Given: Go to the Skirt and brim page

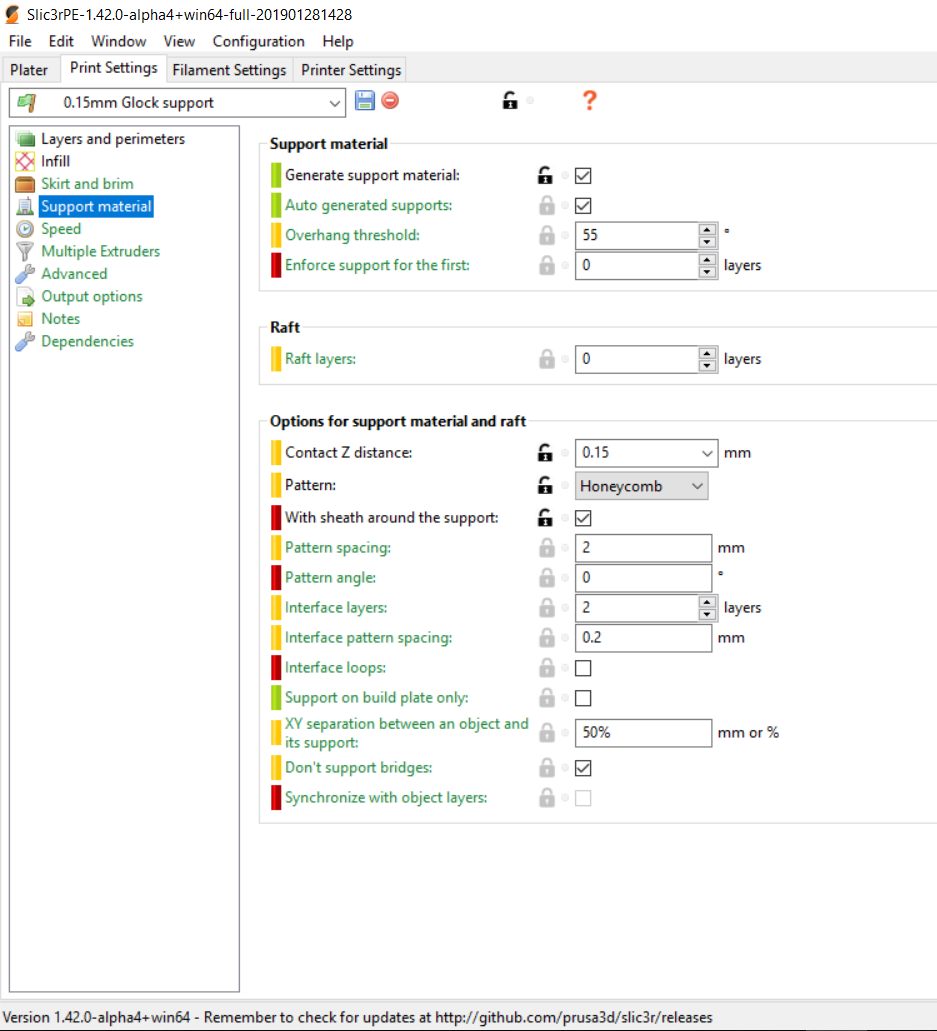Looking at the screenshot, I should point(87,184).
